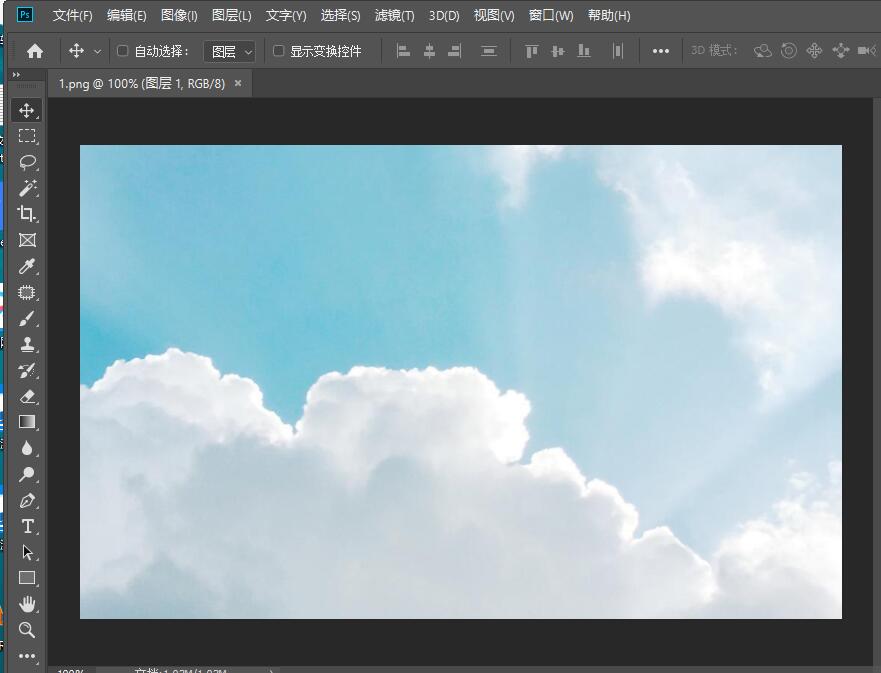
Task: Open the 图层(L) menu
Action: (231, 16)
